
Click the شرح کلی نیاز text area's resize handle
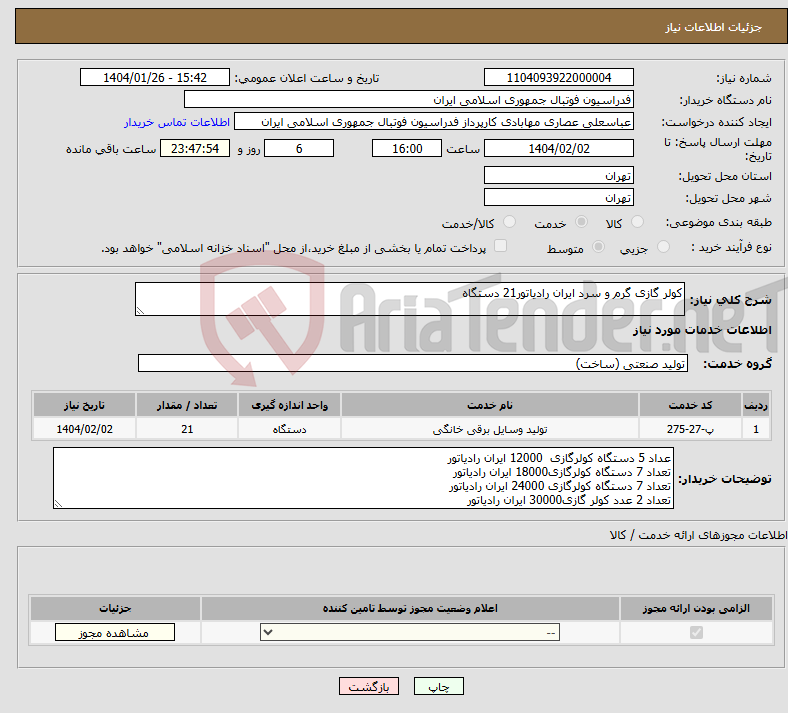[x=140, y=311]
